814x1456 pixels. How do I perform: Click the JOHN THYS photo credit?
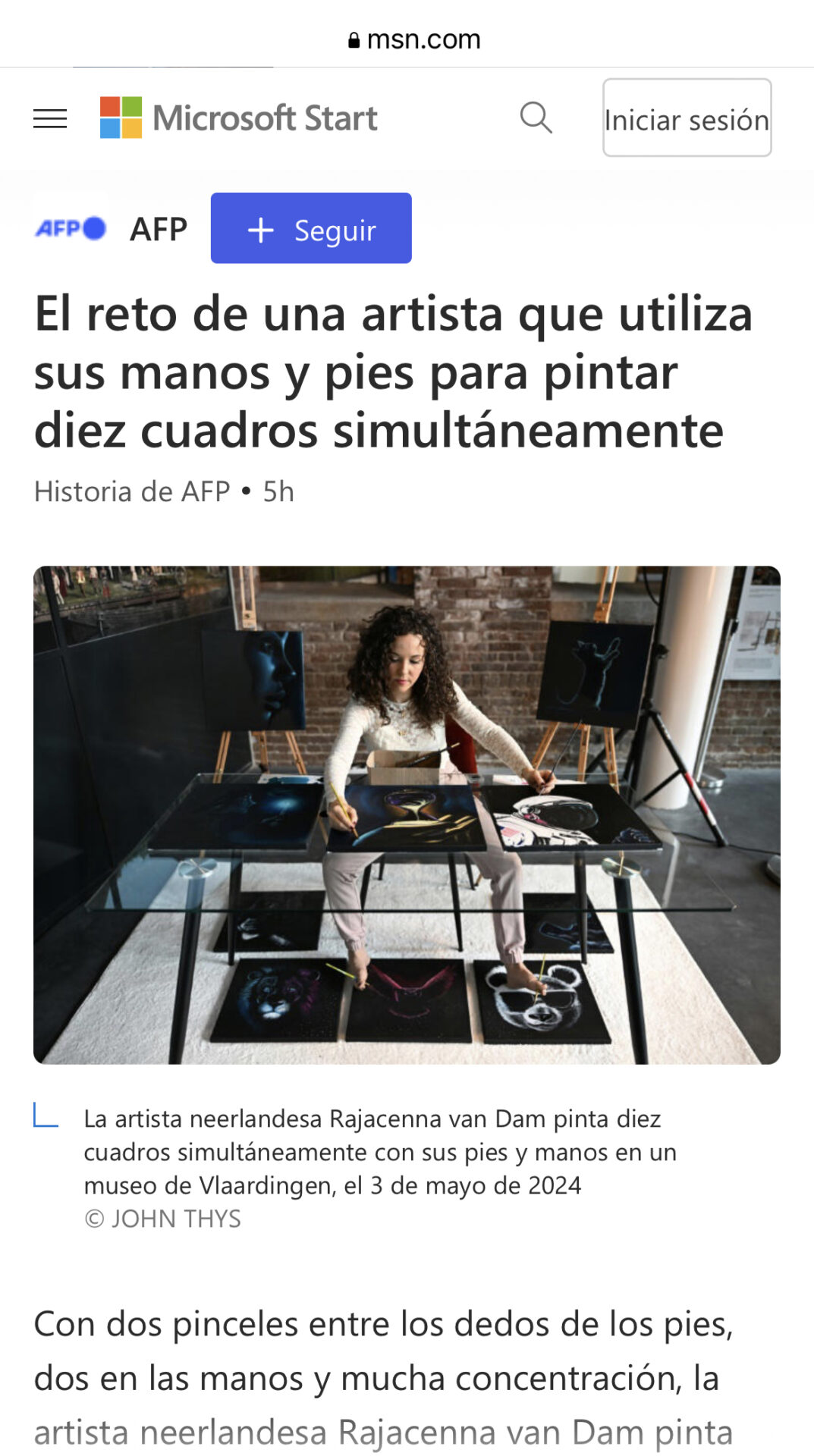click(162, 1219)
